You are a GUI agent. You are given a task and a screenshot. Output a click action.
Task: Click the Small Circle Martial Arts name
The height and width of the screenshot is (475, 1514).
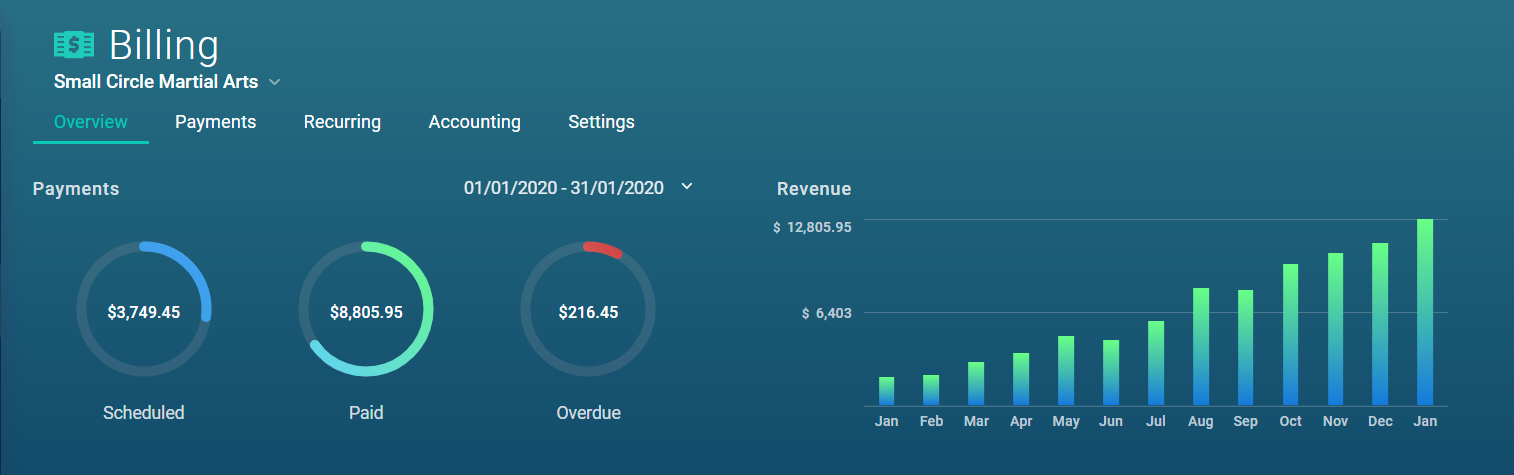coord(156,82)
